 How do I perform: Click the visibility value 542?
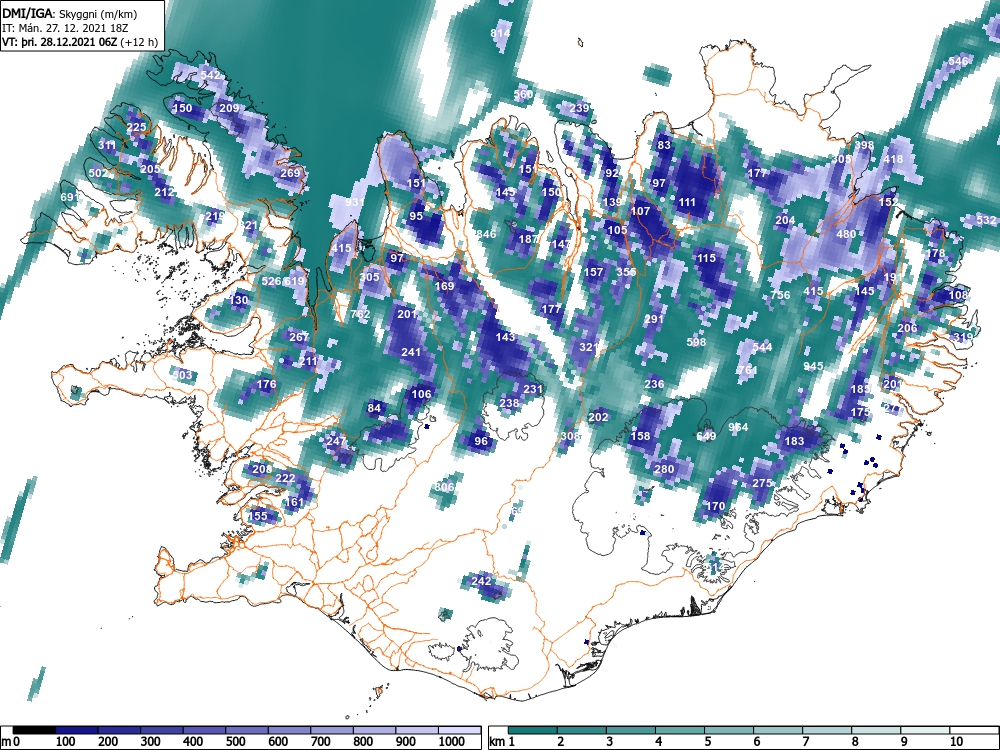(x=210, y=75)
